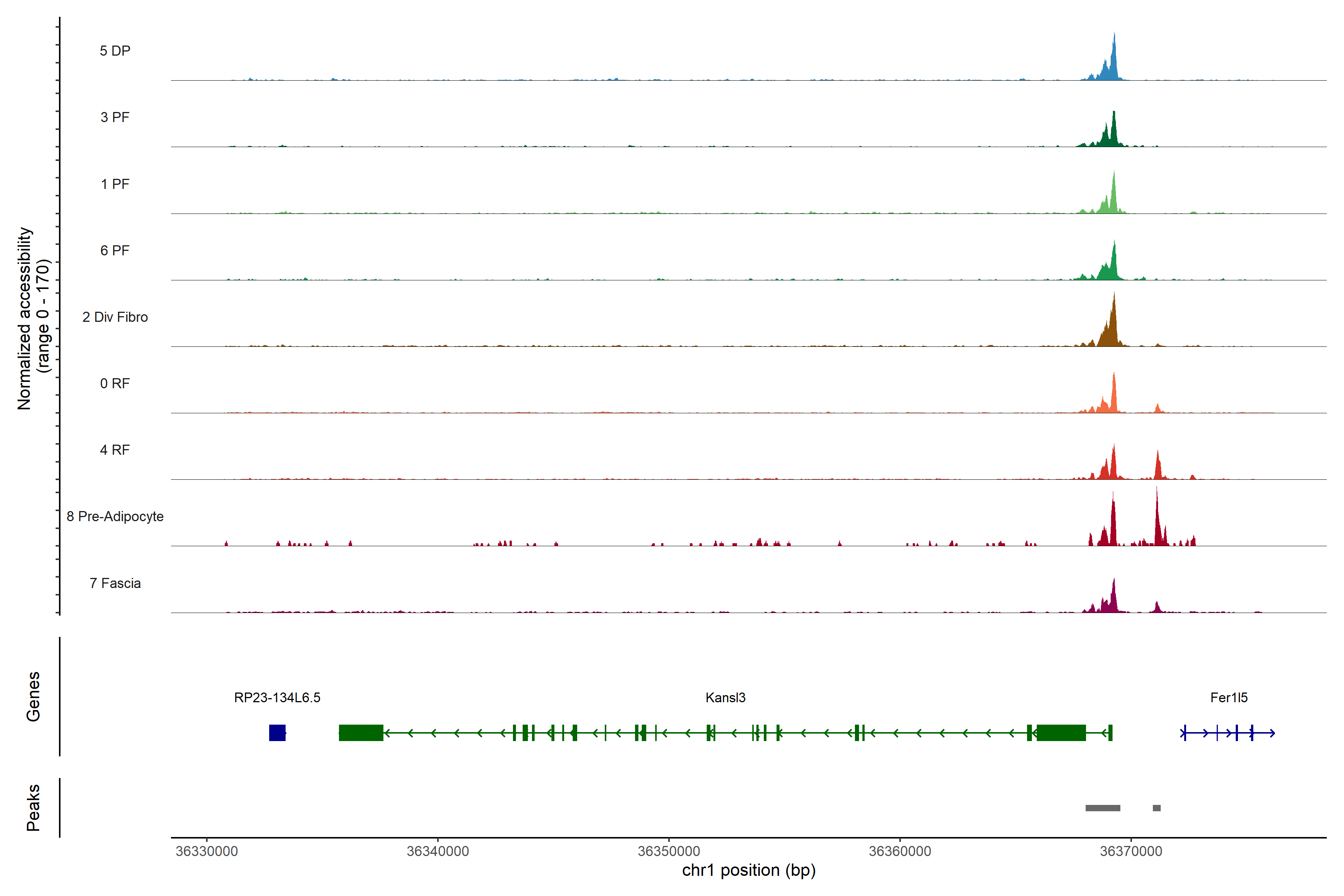
Task: Click the Genes panel label
Action: [33, 697]
